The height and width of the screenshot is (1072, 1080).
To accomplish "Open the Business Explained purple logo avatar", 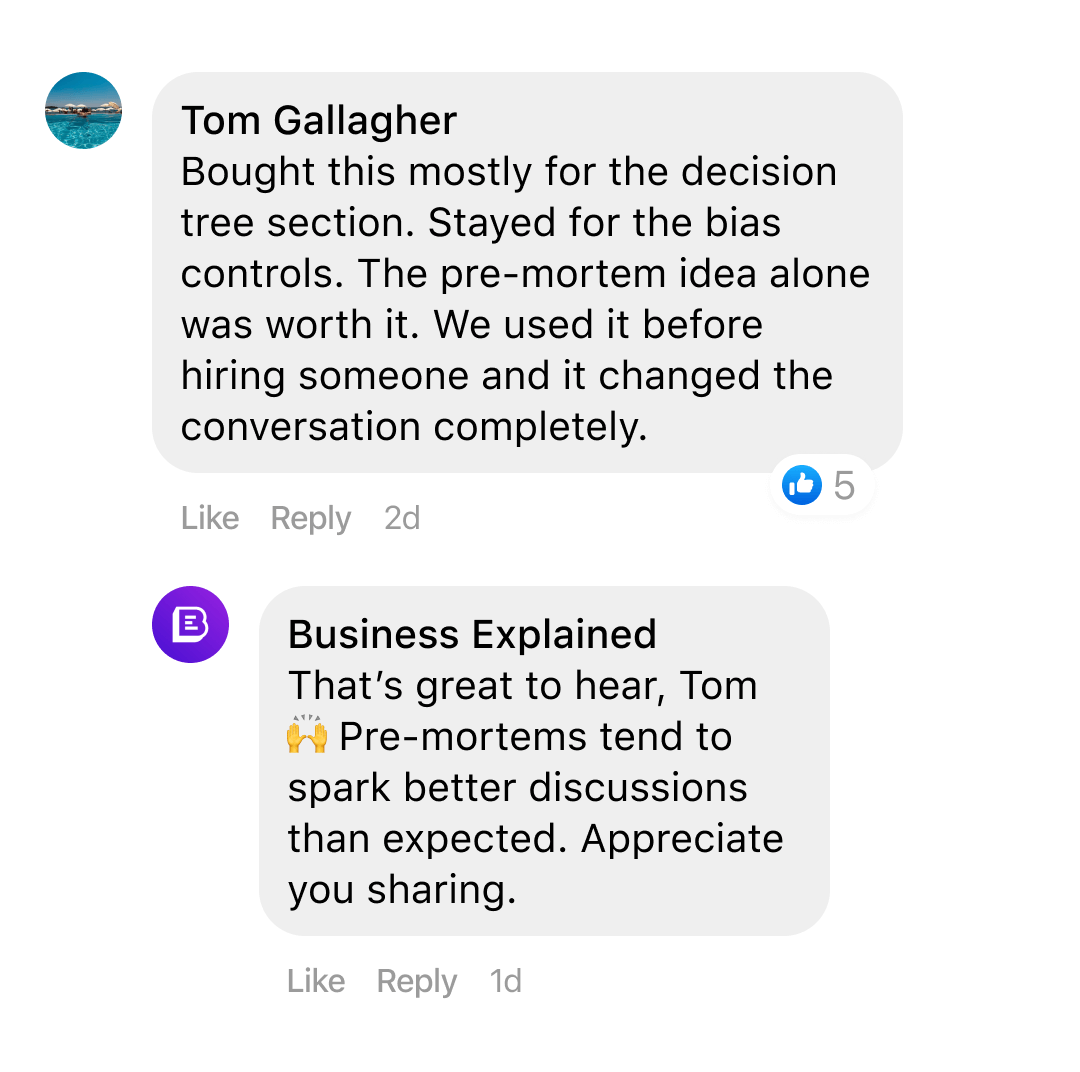I will pos(190,625).
